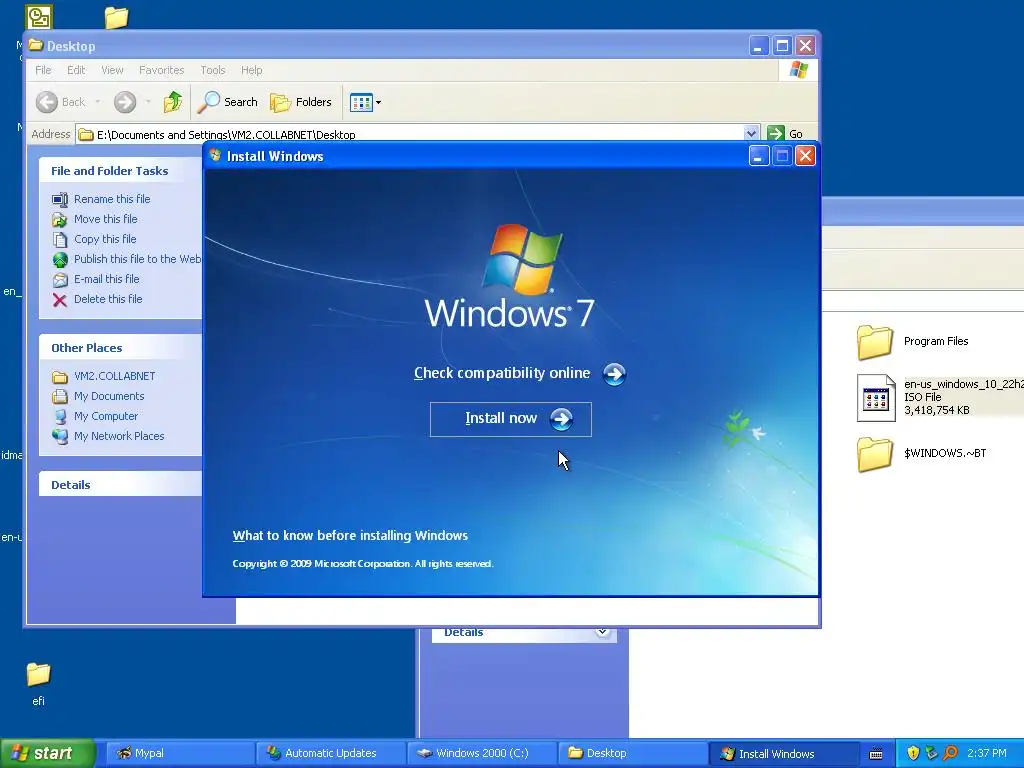Open the Tools menu
1024x768 pixels.
213,70
